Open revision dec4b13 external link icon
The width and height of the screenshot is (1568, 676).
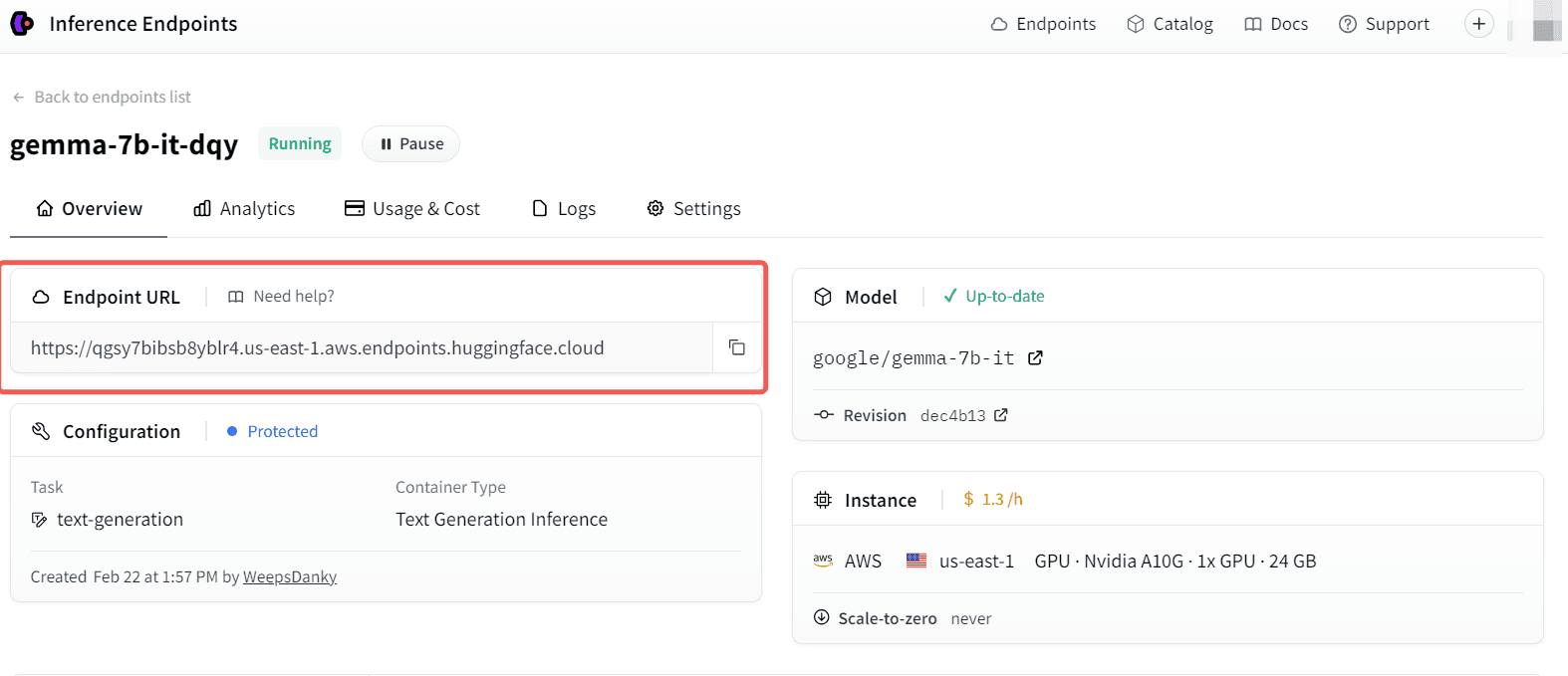pos(1001,415)
